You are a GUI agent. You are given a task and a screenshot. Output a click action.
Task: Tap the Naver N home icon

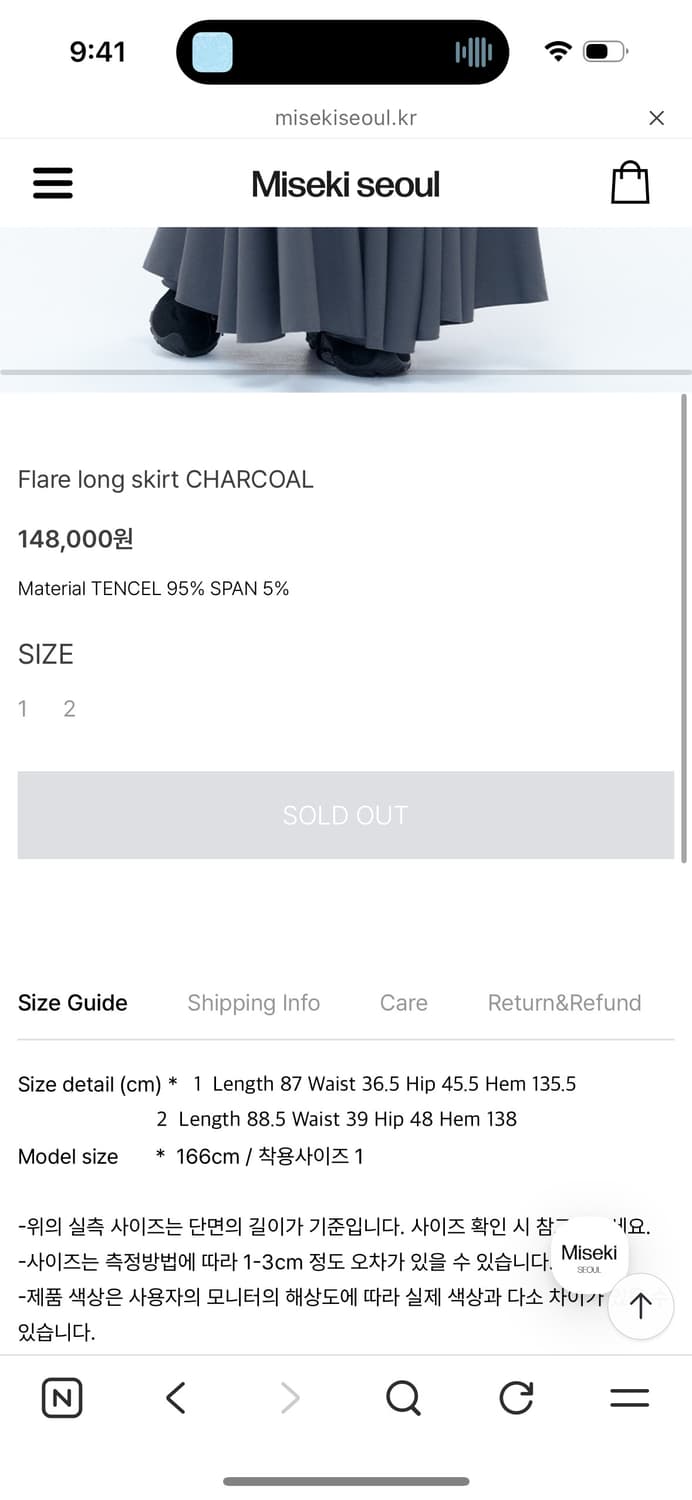(62, 1397)
